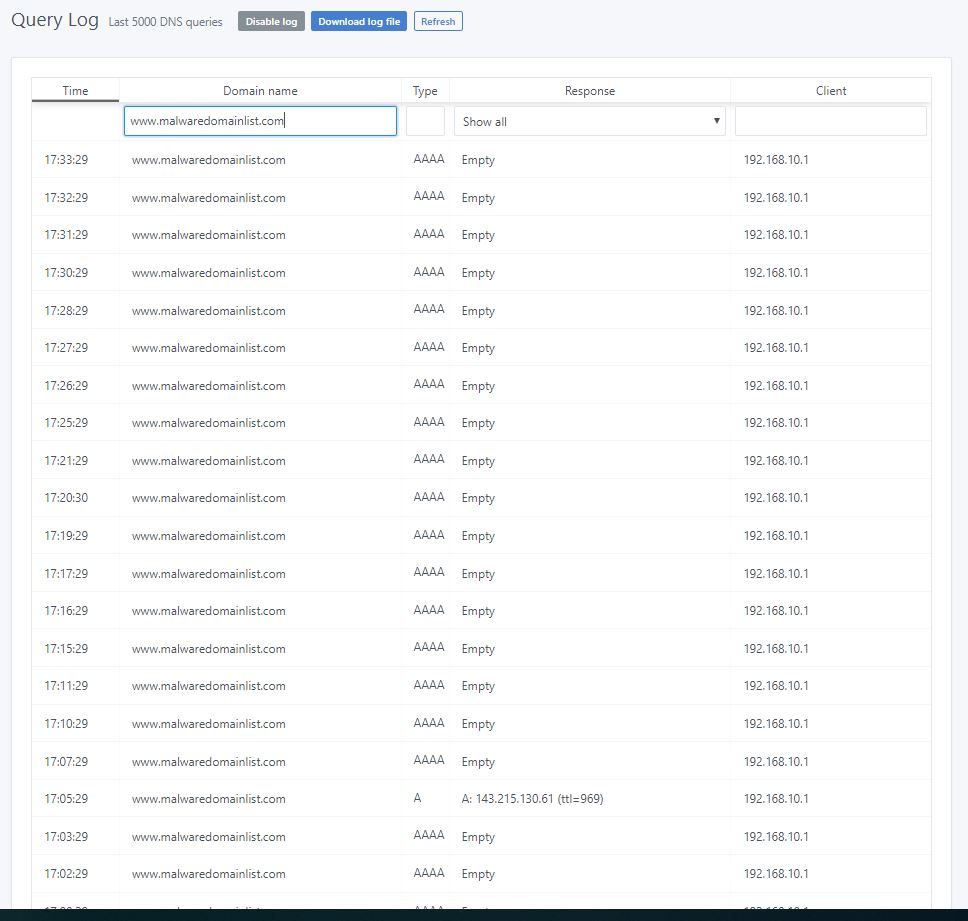Sort entries by the Time column header

[x=75, y=90]
